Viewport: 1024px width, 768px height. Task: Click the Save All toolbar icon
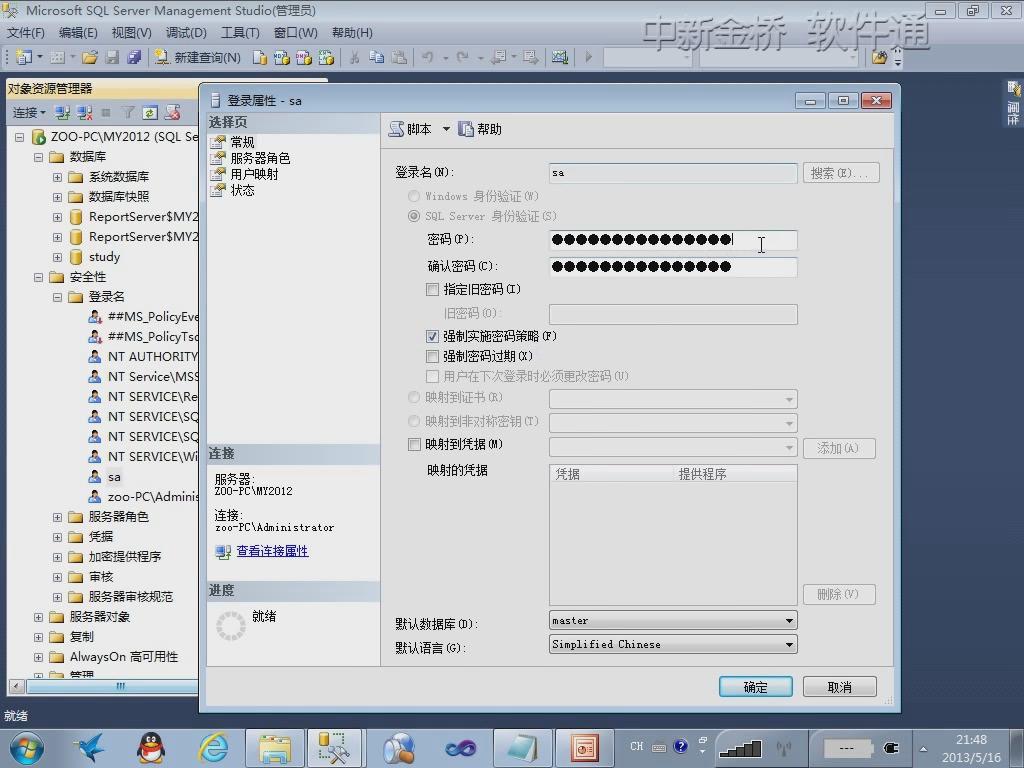coord(134,57)
